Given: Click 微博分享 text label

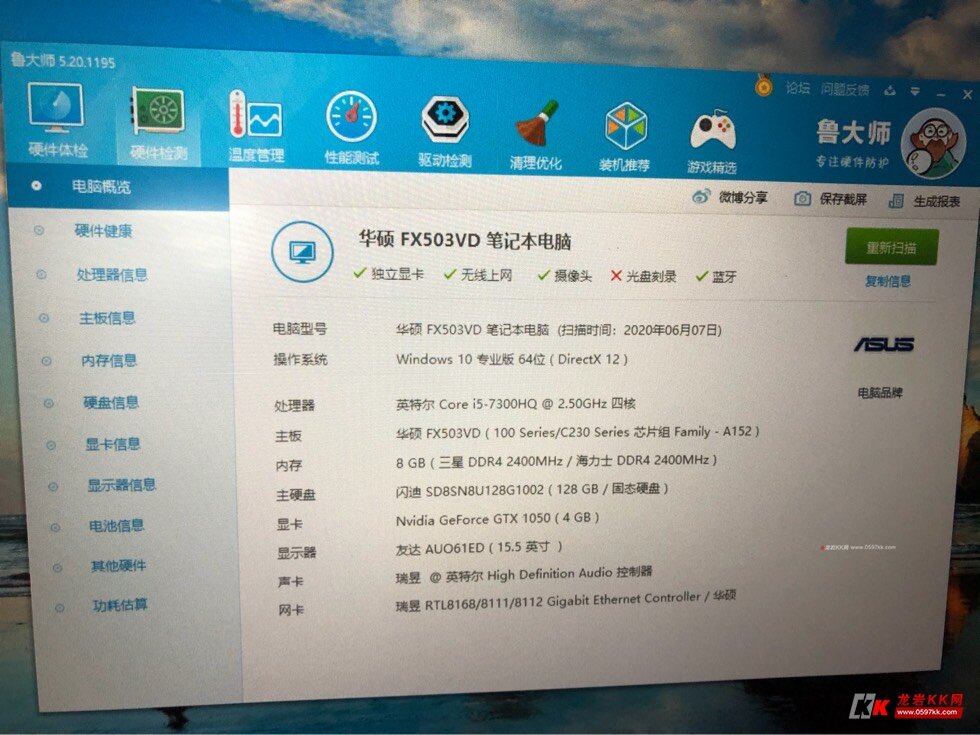Looking at the screenshot, I should [742, 198].
